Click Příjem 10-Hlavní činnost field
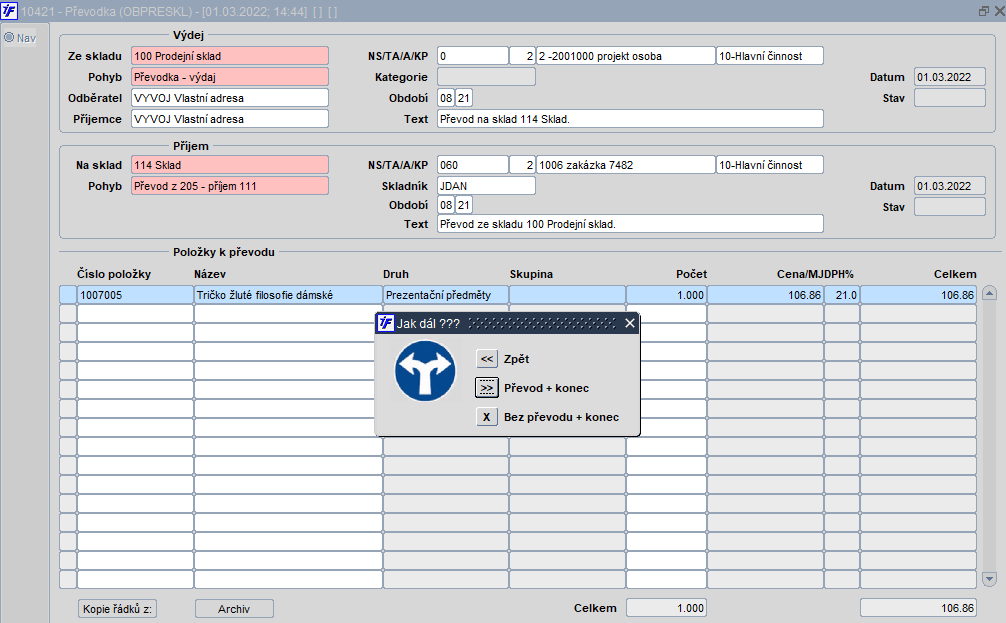Viewport: 1006px width, 623px height. tap(770, 165)
